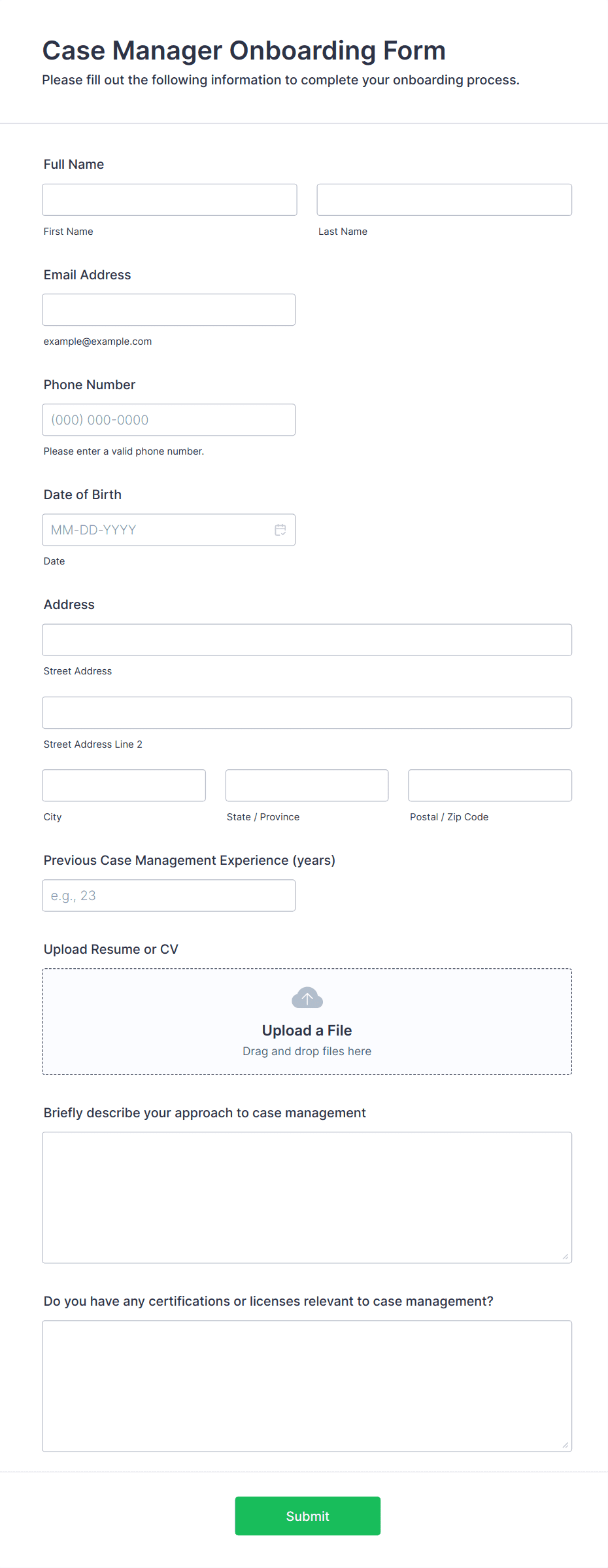Focus the City input field
Viewport: 608px width, 1568px height.
click(124, 786)
